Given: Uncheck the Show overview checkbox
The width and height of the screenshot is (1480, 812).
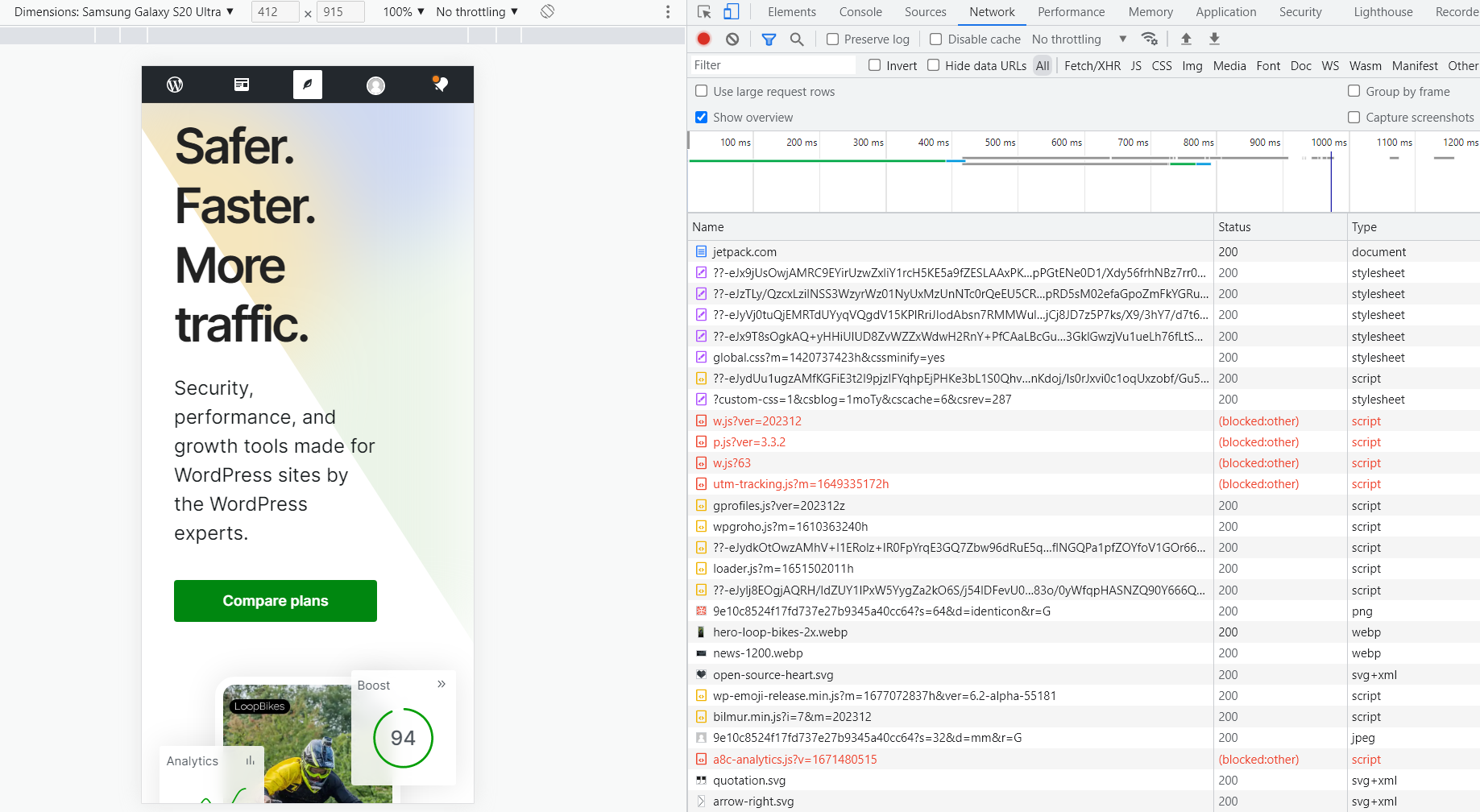Looking at the screenshot, I should point(702,118).
